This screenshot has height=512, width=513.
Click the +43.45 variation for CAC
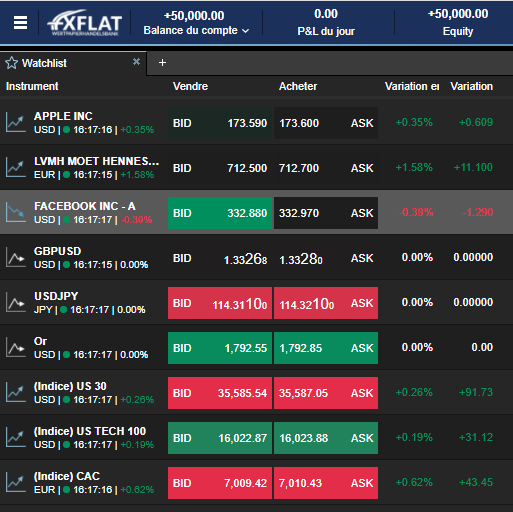[476, 482]
